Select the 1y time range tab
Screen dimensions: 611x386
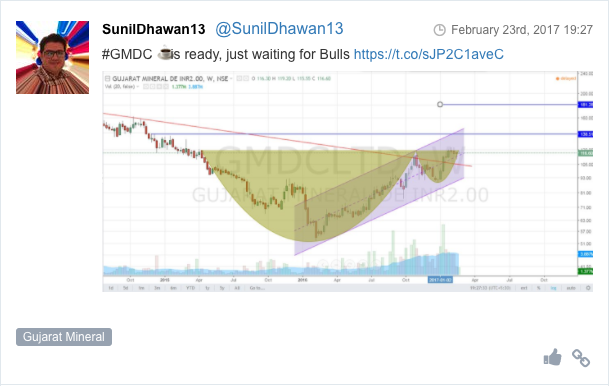click(207, 288)
